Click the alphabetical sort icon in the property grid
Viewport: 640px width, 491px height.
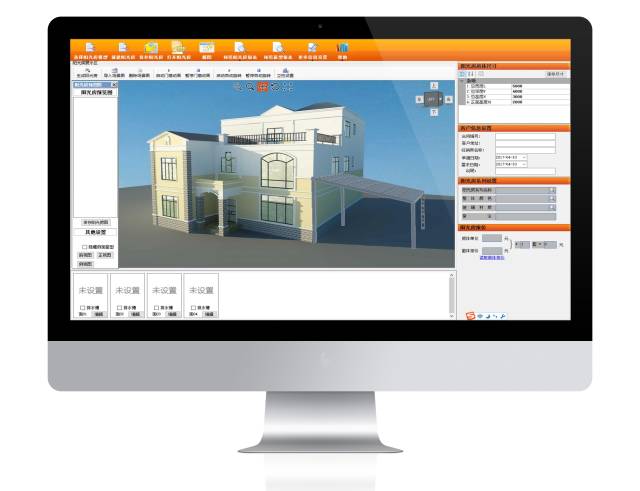click(x=471, y=74)
